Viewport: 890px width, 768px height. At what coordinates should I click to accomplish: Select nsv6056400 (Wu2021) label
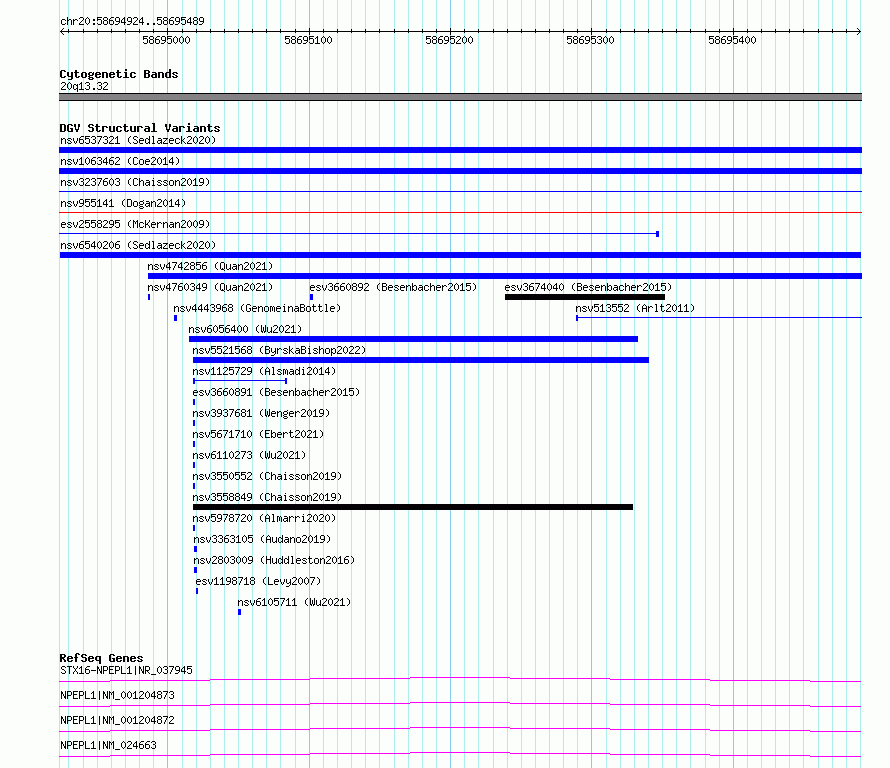[x=245, y=329]
